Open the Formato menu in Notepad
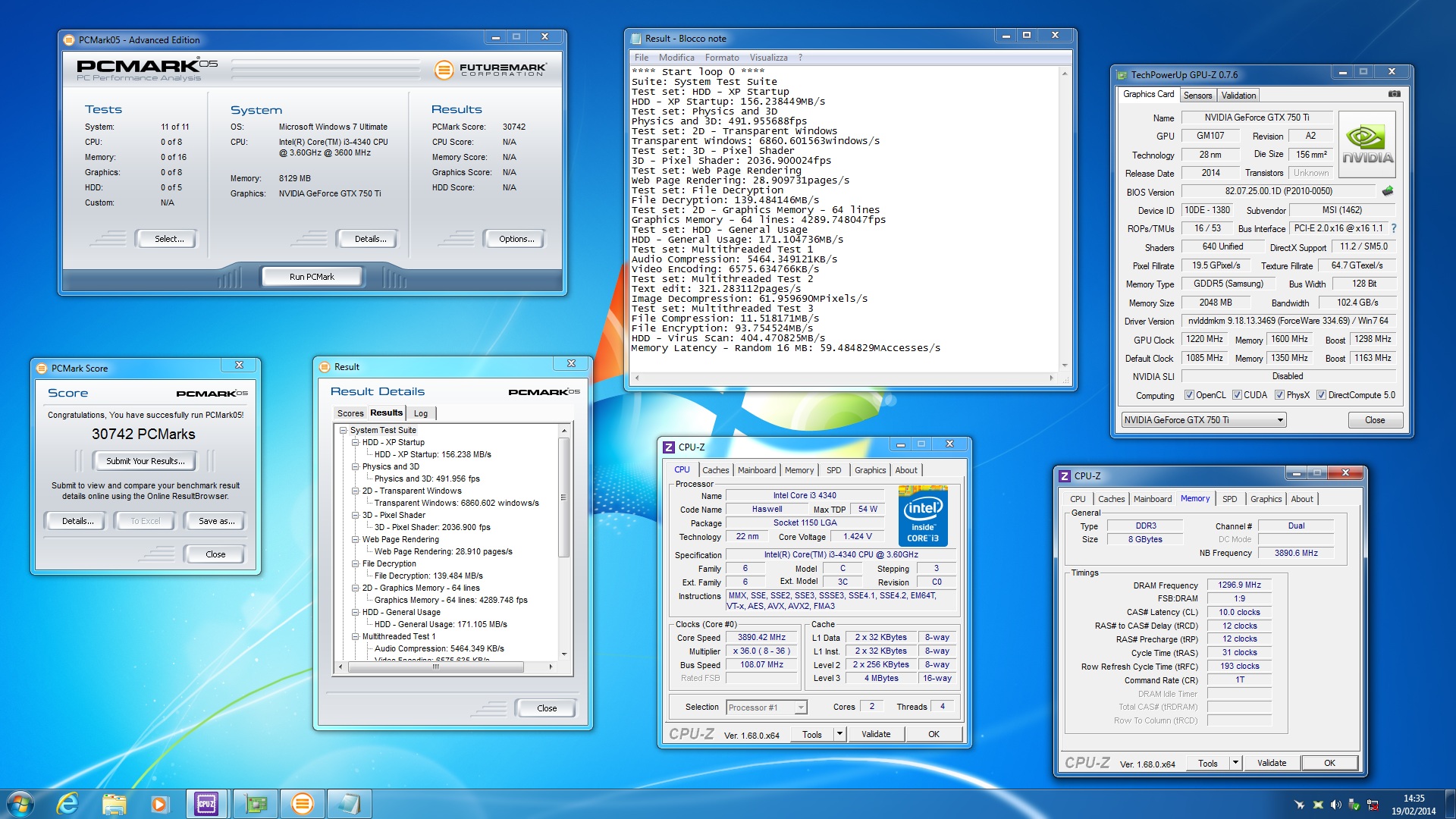 pyautogui.click(x=722, y=58)
